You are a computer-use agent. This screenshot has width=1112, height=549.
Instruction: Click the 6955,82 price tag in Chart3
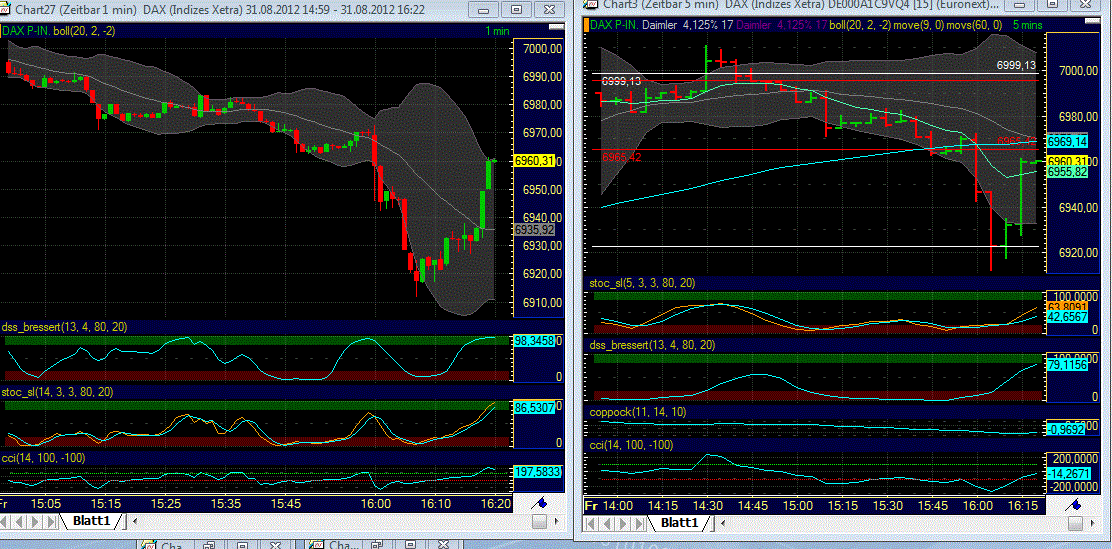pyautogui.click(x=1068, y=172)
